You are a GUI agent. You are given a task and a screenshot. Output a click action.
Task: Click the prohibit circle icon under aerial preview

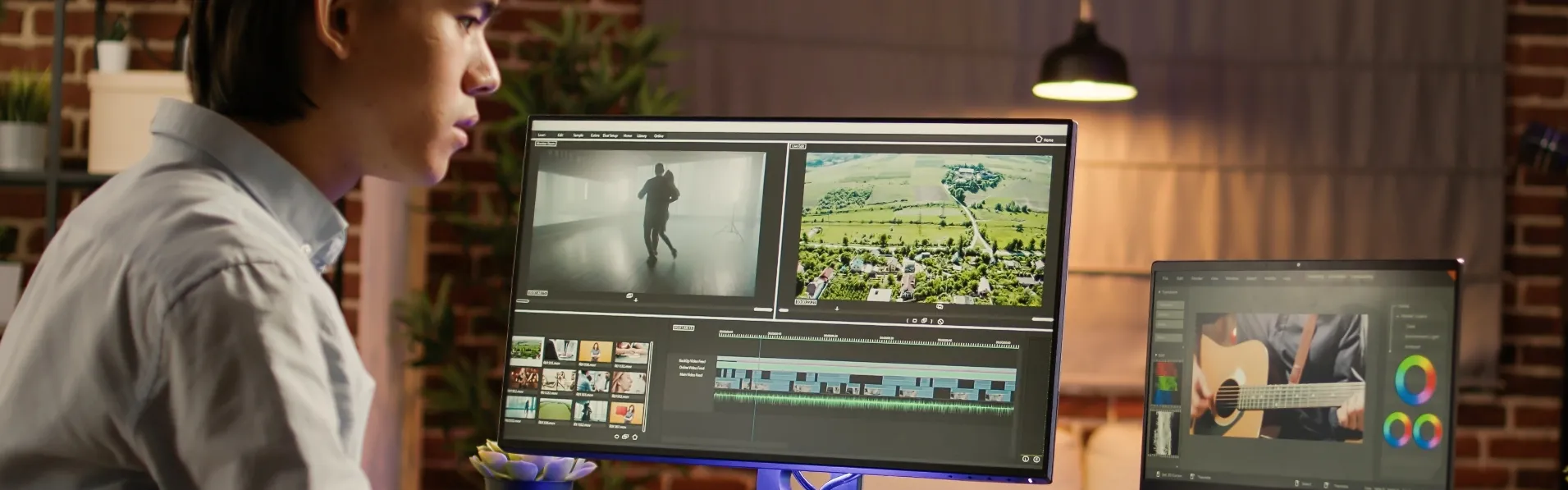940,322
